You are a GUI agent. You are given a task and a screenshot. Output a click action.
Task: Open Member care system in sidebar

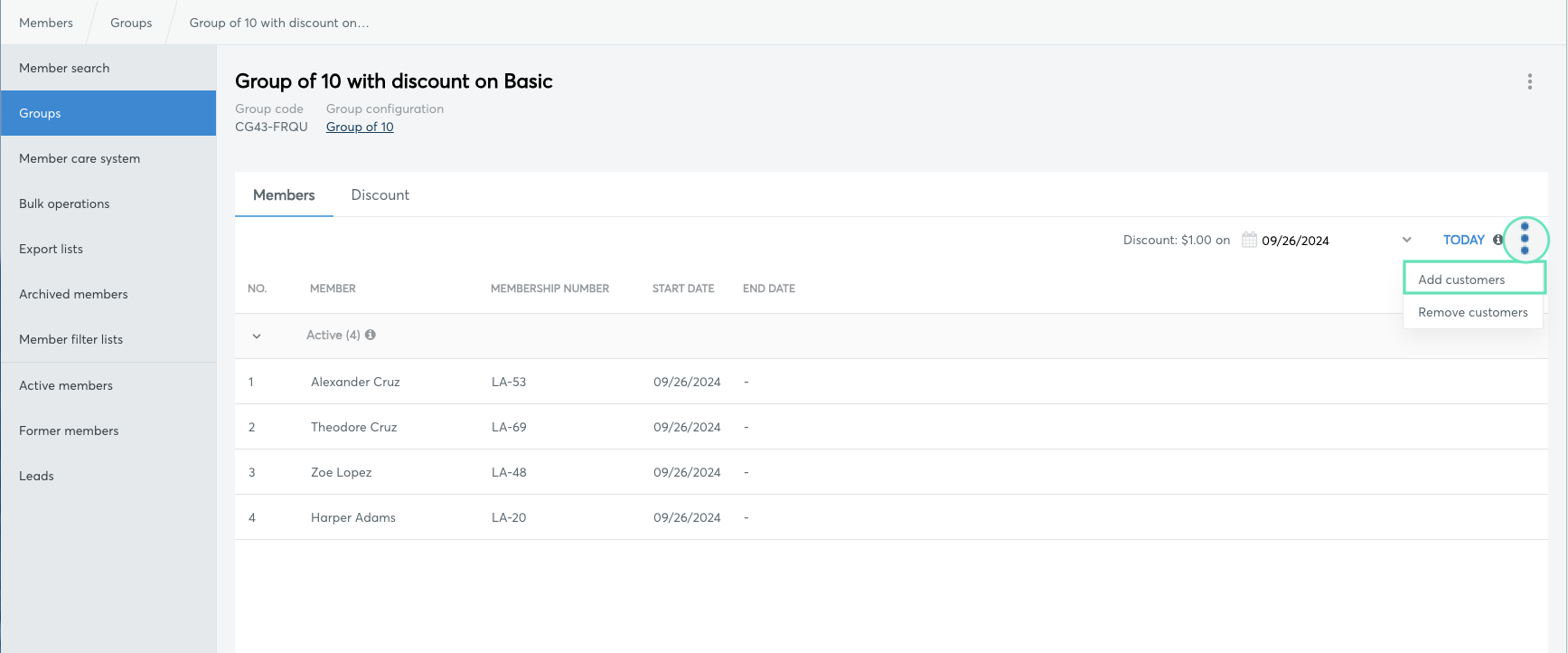tap(108, 158)
